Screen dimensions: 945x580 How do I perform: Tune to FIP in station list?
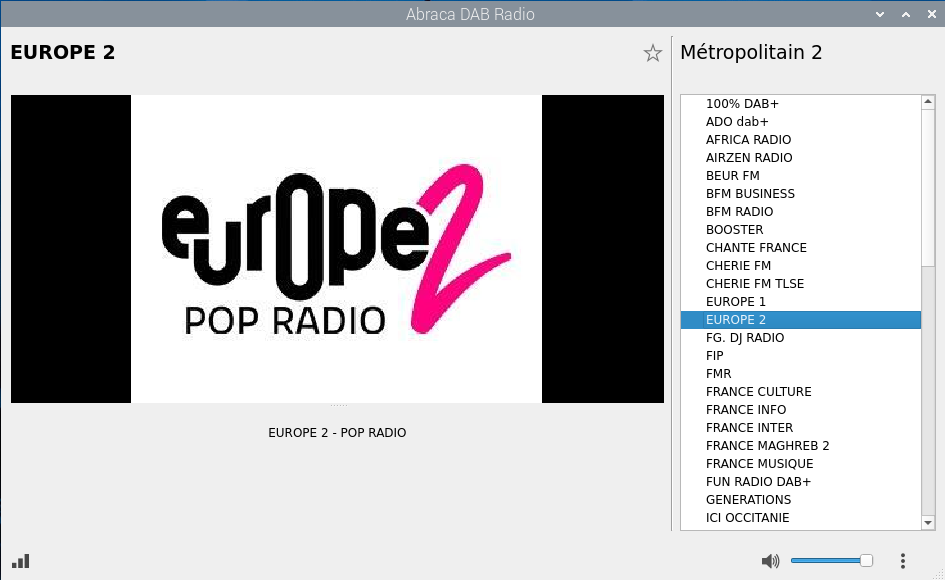tap(715, 356)
